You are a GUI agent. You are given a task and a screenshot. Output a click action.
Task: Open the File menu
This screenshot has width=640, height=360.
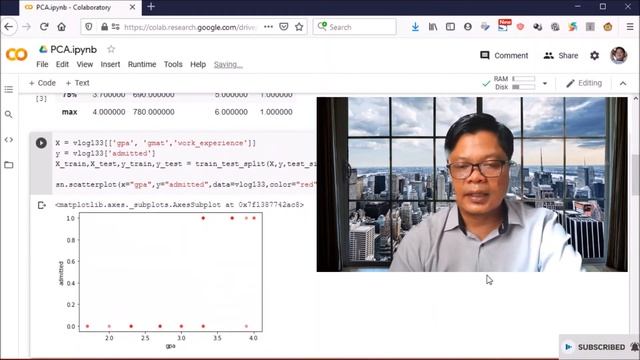click(42, 64)
